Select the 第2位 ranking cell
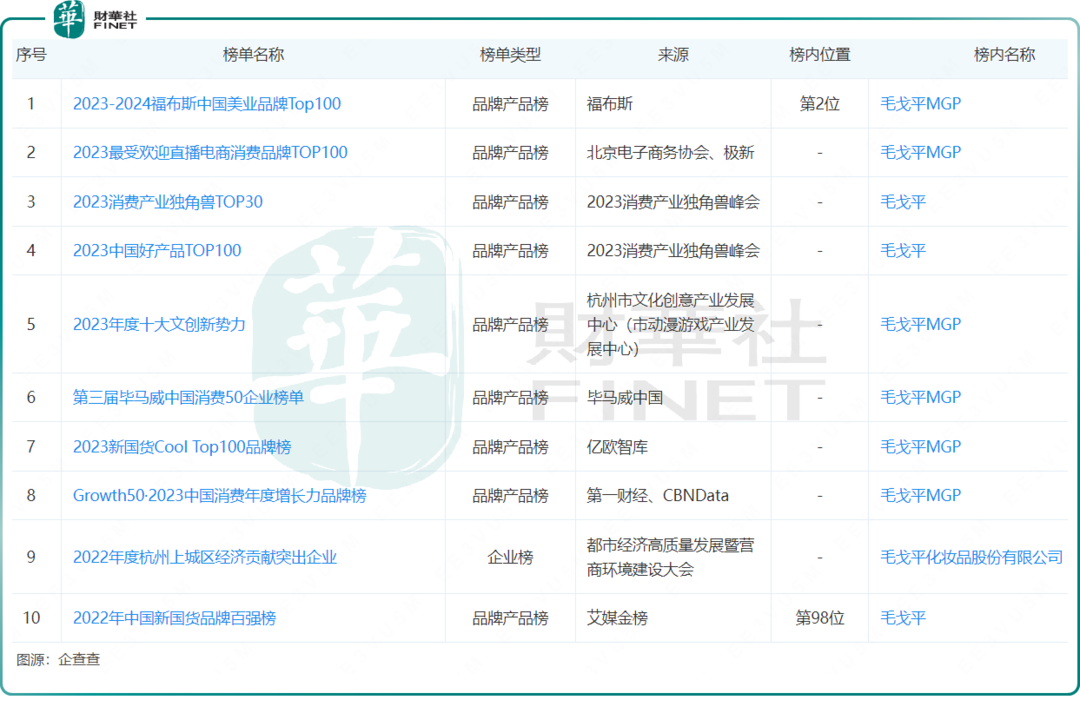 tap(819, 104)
